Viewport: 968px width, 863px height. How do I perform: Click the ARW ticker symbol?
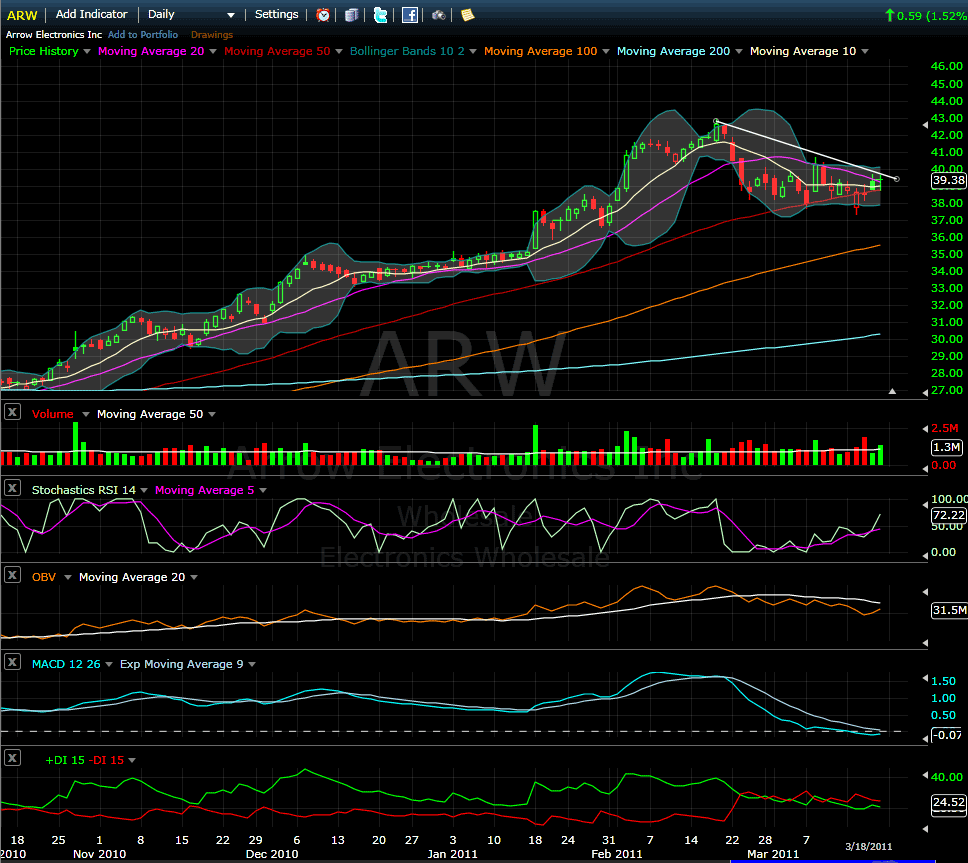click(22, 15)
